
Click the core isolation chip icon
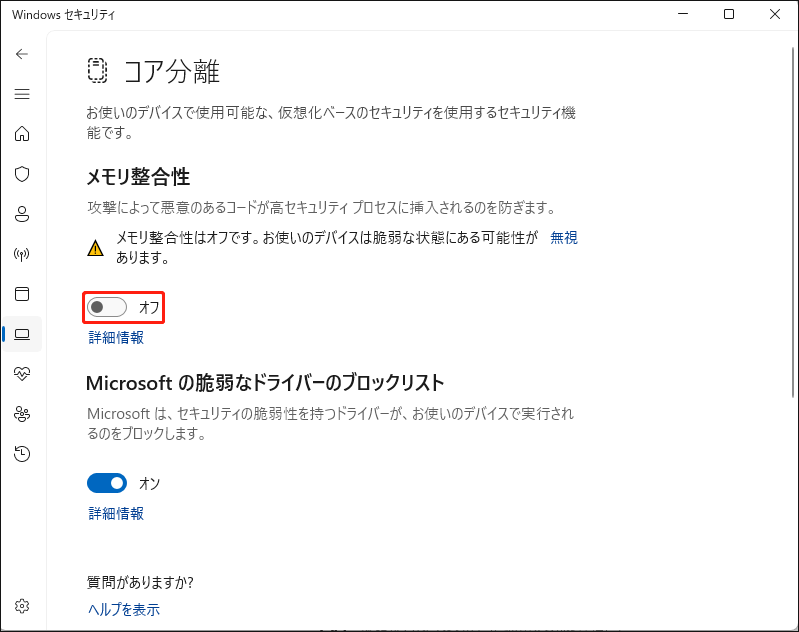pos(97,70)
